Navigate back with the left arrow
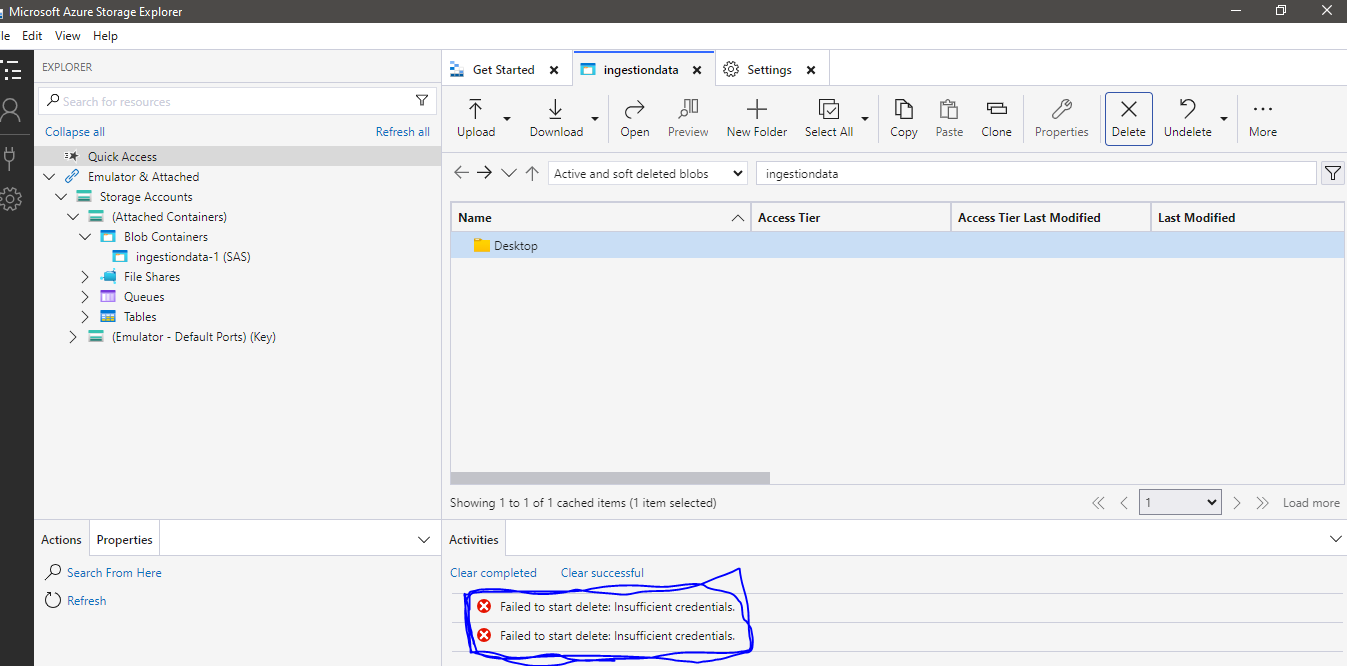The height and width of the screenshot is (666, 1347). coord(461,173)
